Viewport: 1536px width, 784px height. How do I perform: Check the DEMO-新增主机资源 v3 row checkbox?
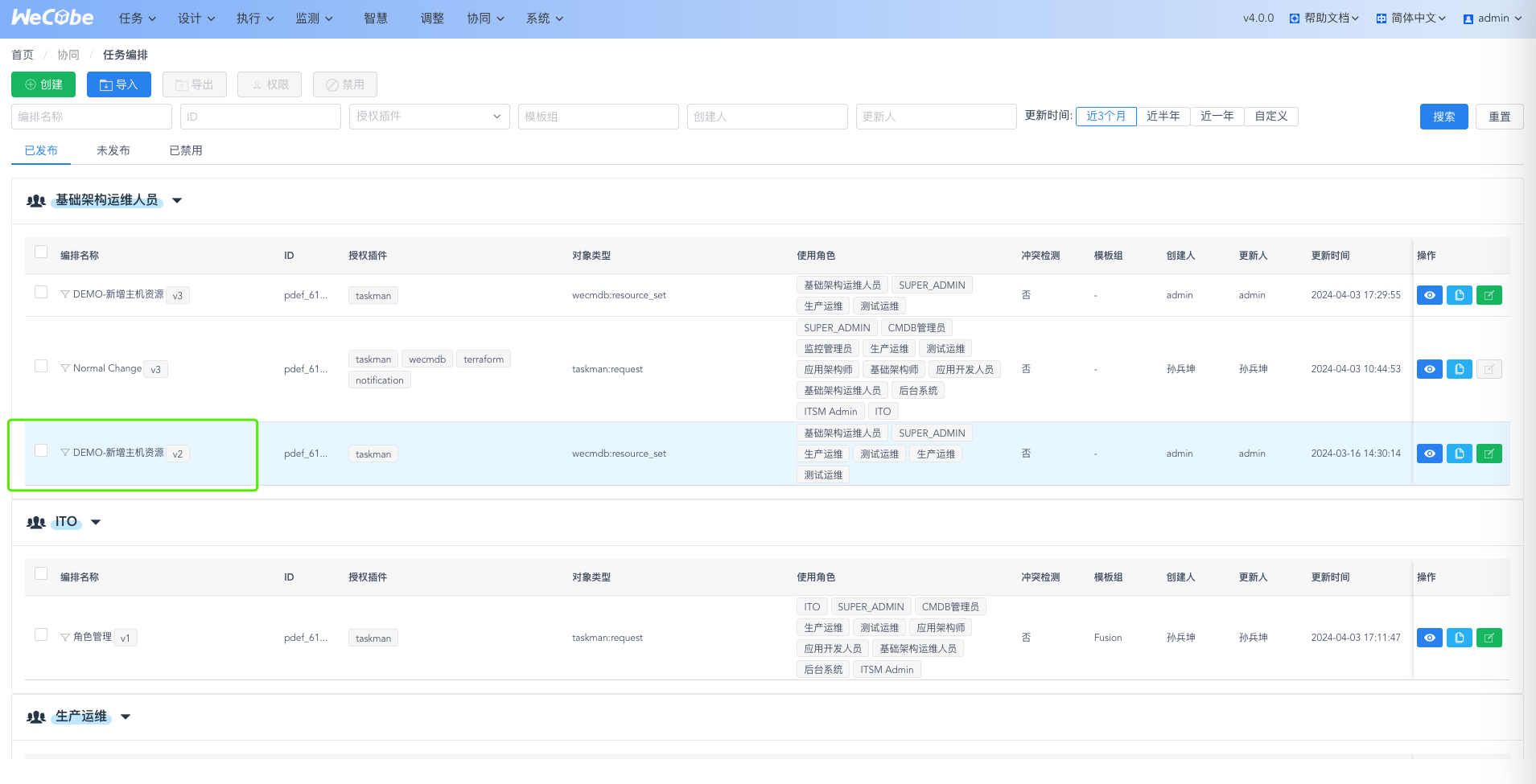41,292
